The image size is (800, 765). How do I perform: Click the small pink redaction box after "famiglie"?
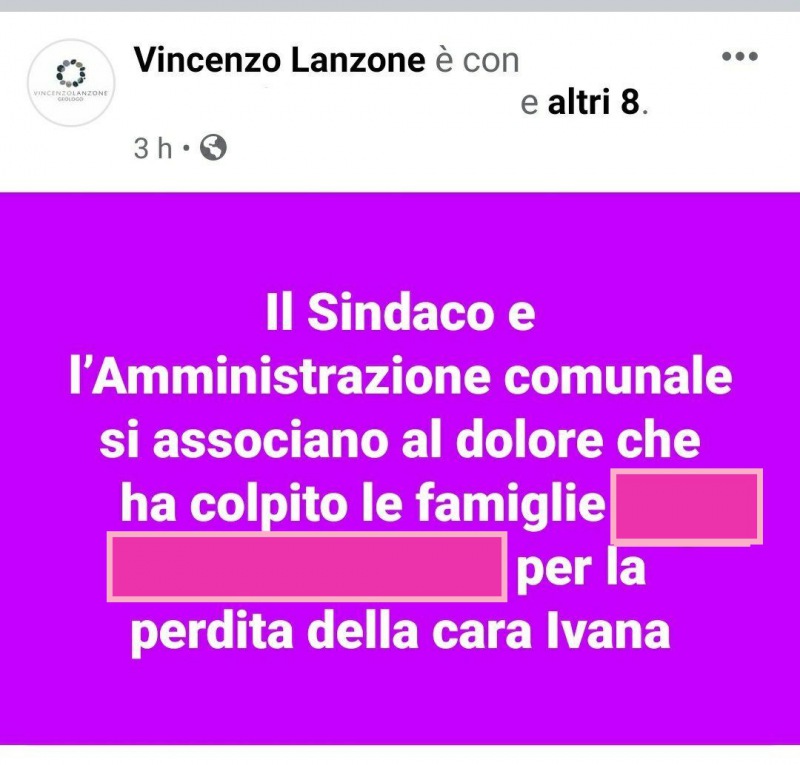point(687,506)
